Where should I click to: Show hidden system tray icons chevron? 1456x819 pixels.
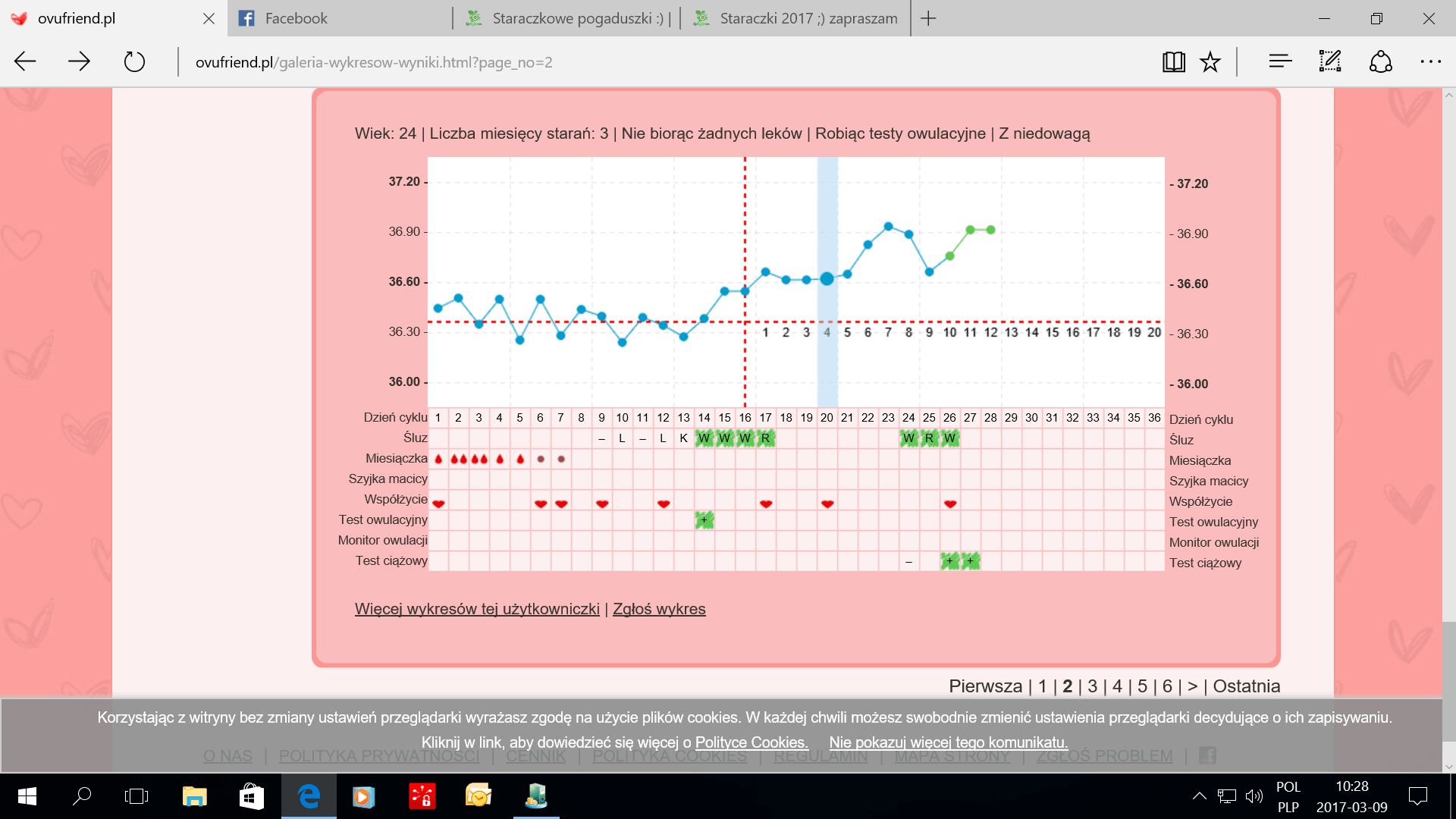1199,796
